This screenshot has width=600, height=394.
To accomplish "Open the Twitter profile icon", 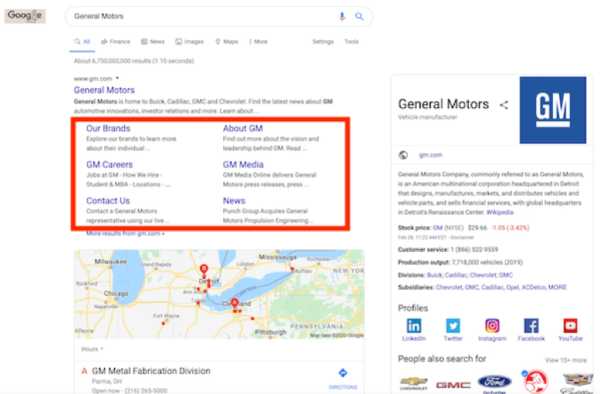I will pos(453,326).
